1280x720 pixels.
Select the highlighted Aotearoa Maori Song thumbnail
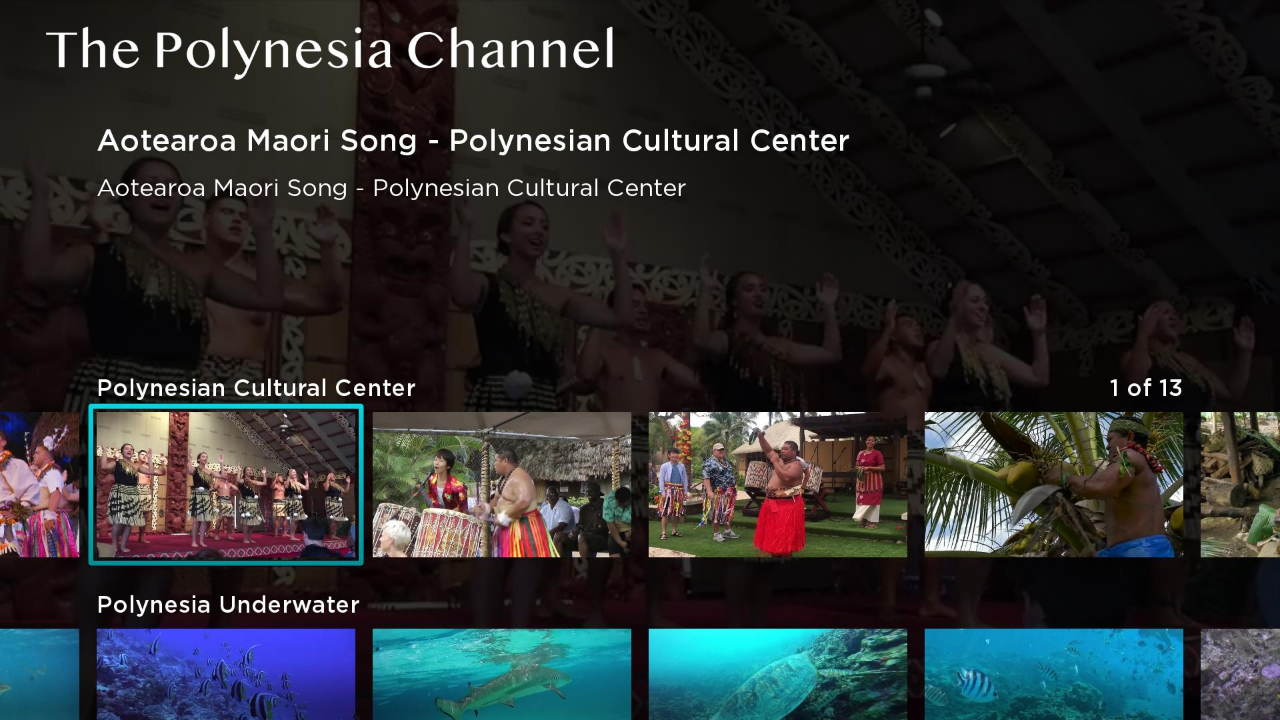(226, 485)
